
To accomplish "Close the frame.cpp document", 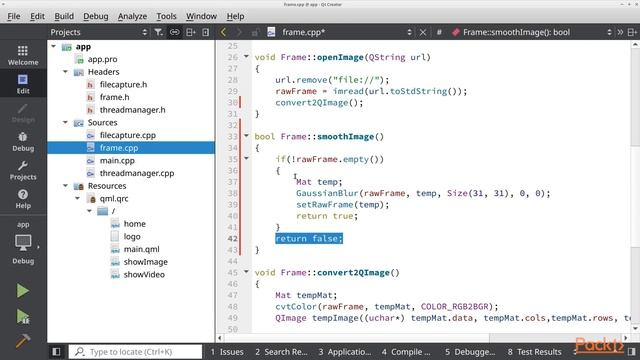I will point(423,32).
